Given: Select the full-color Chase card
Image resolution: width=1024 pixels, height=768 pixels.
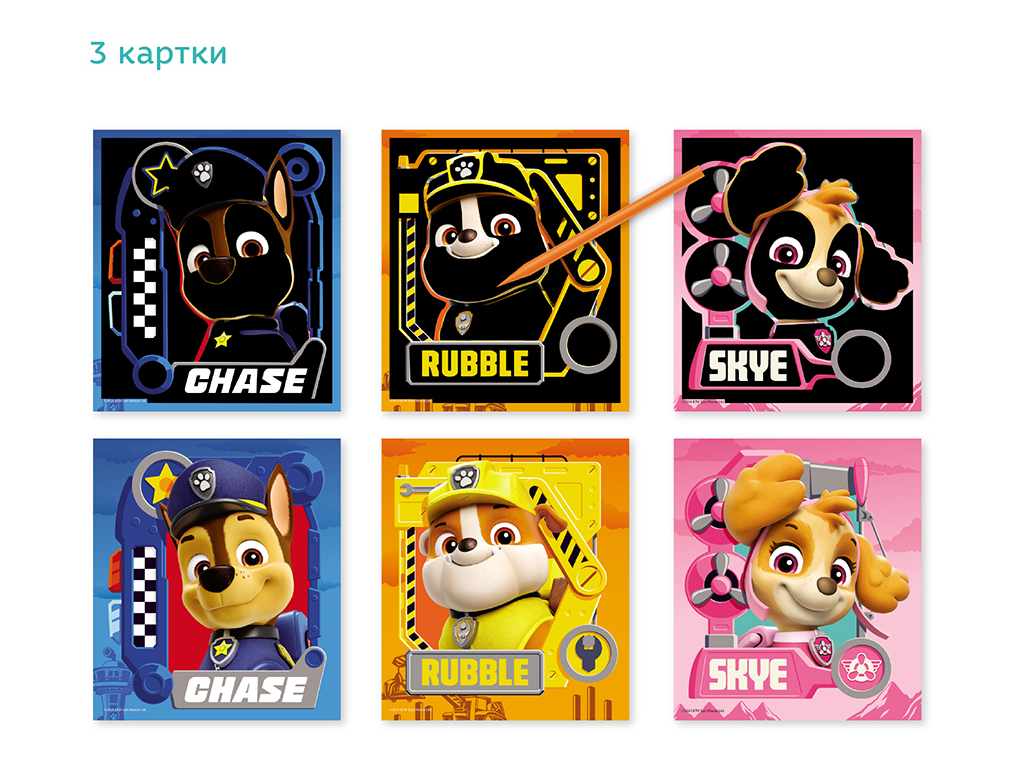Looking at the screenshot, I should [x=217, y=579].
